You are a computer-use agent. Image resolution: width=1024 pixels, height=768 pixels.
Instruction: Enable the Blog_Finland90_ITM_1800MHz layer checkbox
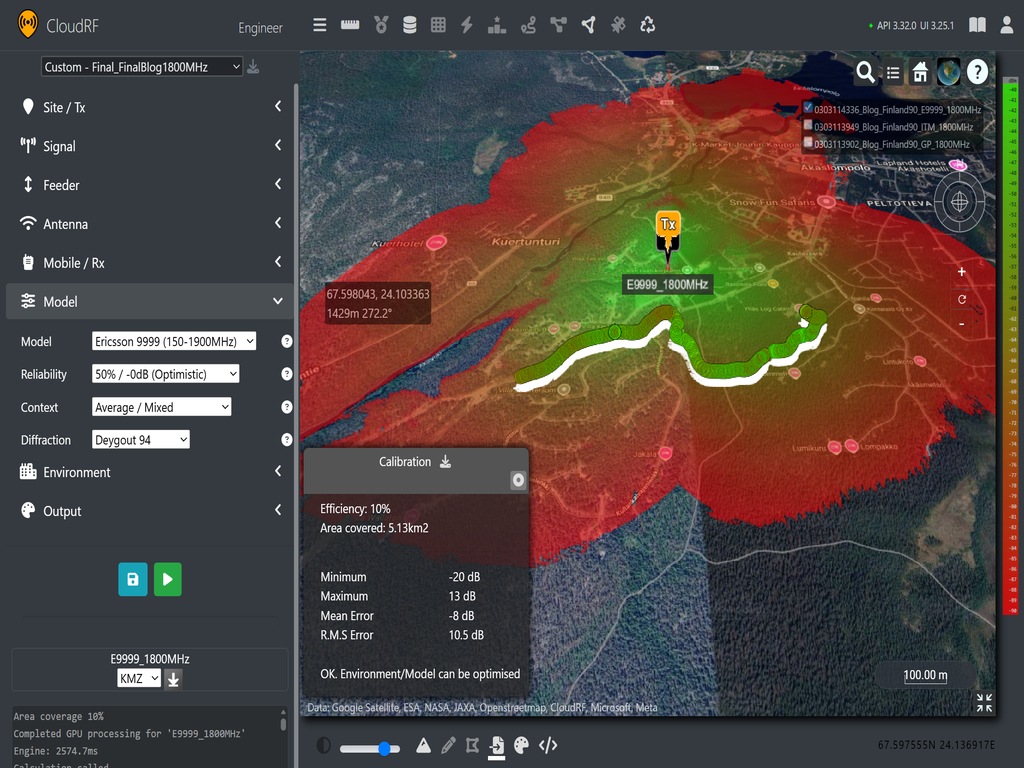[808, 126]
